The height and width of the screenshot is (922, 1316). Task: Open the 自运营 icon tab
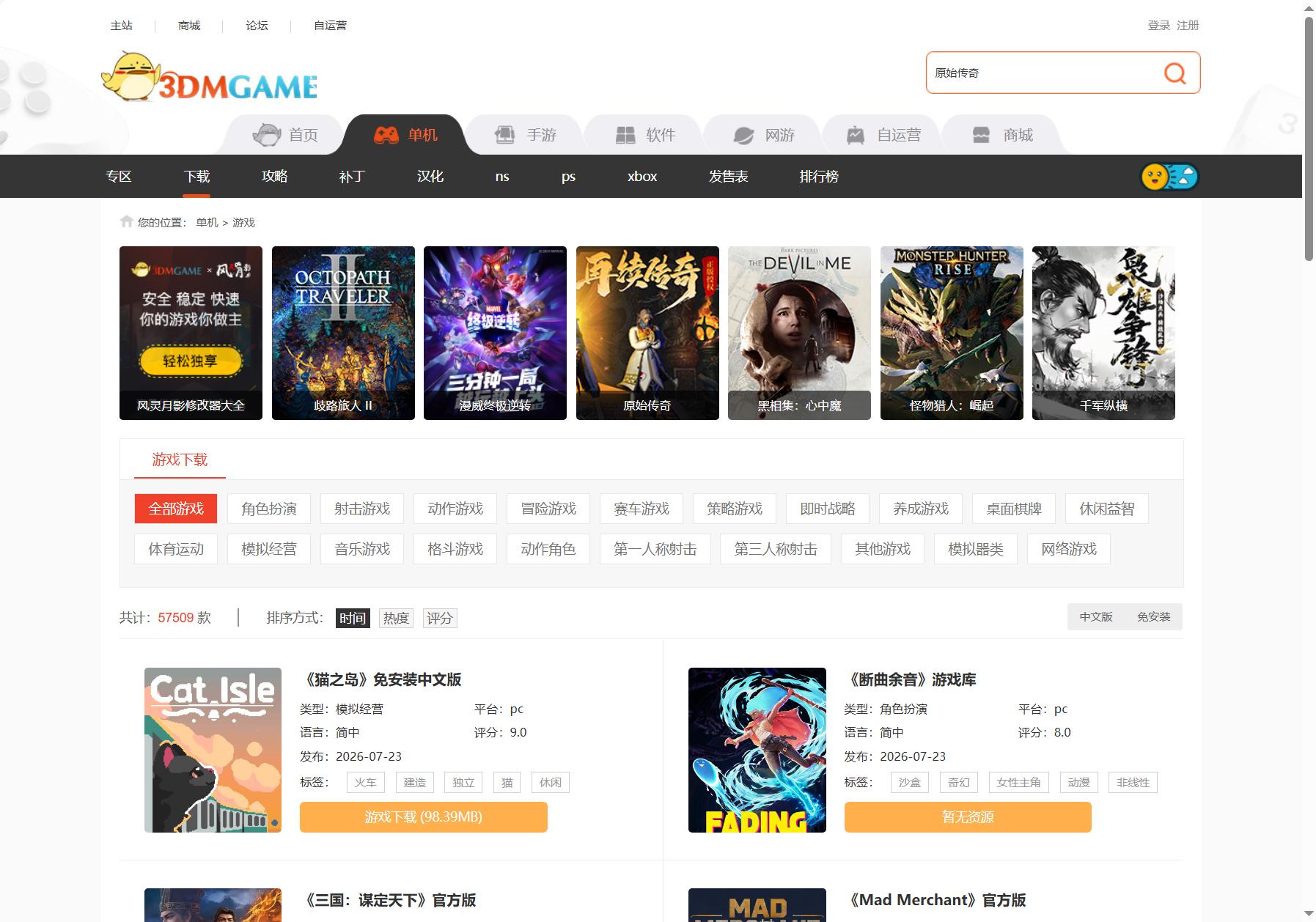click(x=856, y=135)
